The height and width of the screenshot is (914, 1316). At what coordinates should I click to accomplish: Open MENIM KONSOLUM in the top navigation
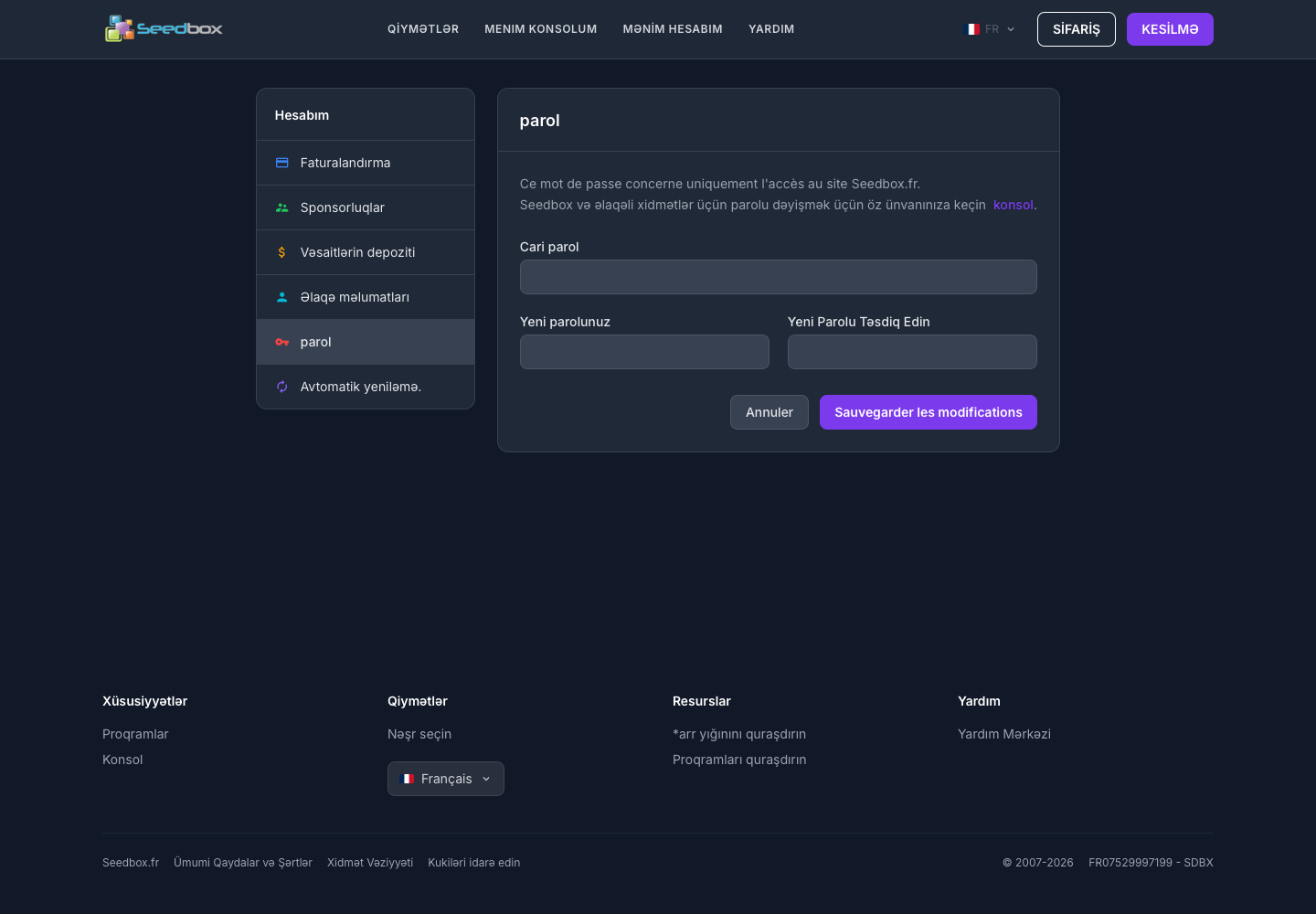coord(541,29)
